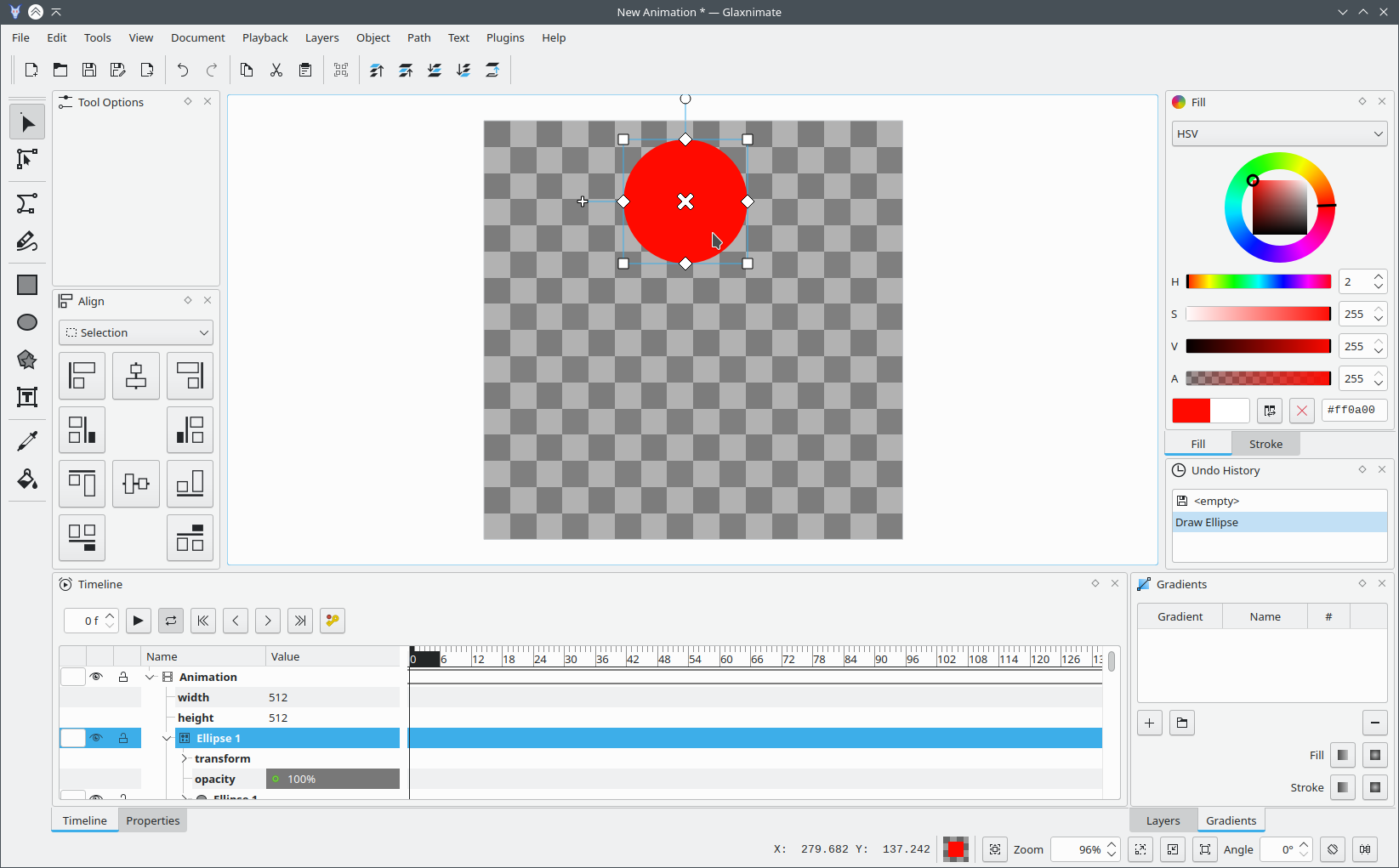The height and width of the screenshot is (868, 1399).
Task: Open the Plugins menu
Action: click(505, 37)
